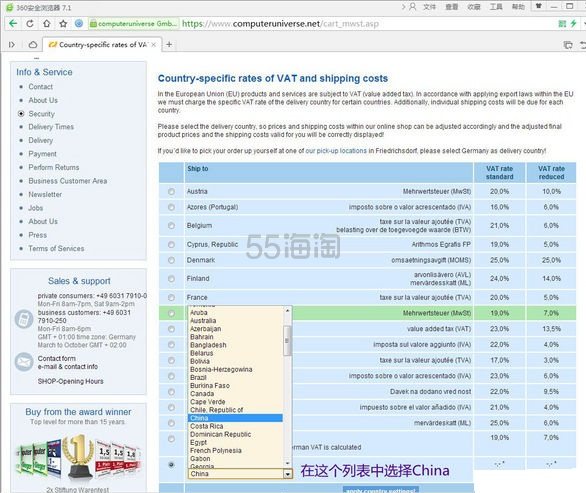
Task: Select the Cyprus, Republic radio button
Action: [x=171, y=244]
